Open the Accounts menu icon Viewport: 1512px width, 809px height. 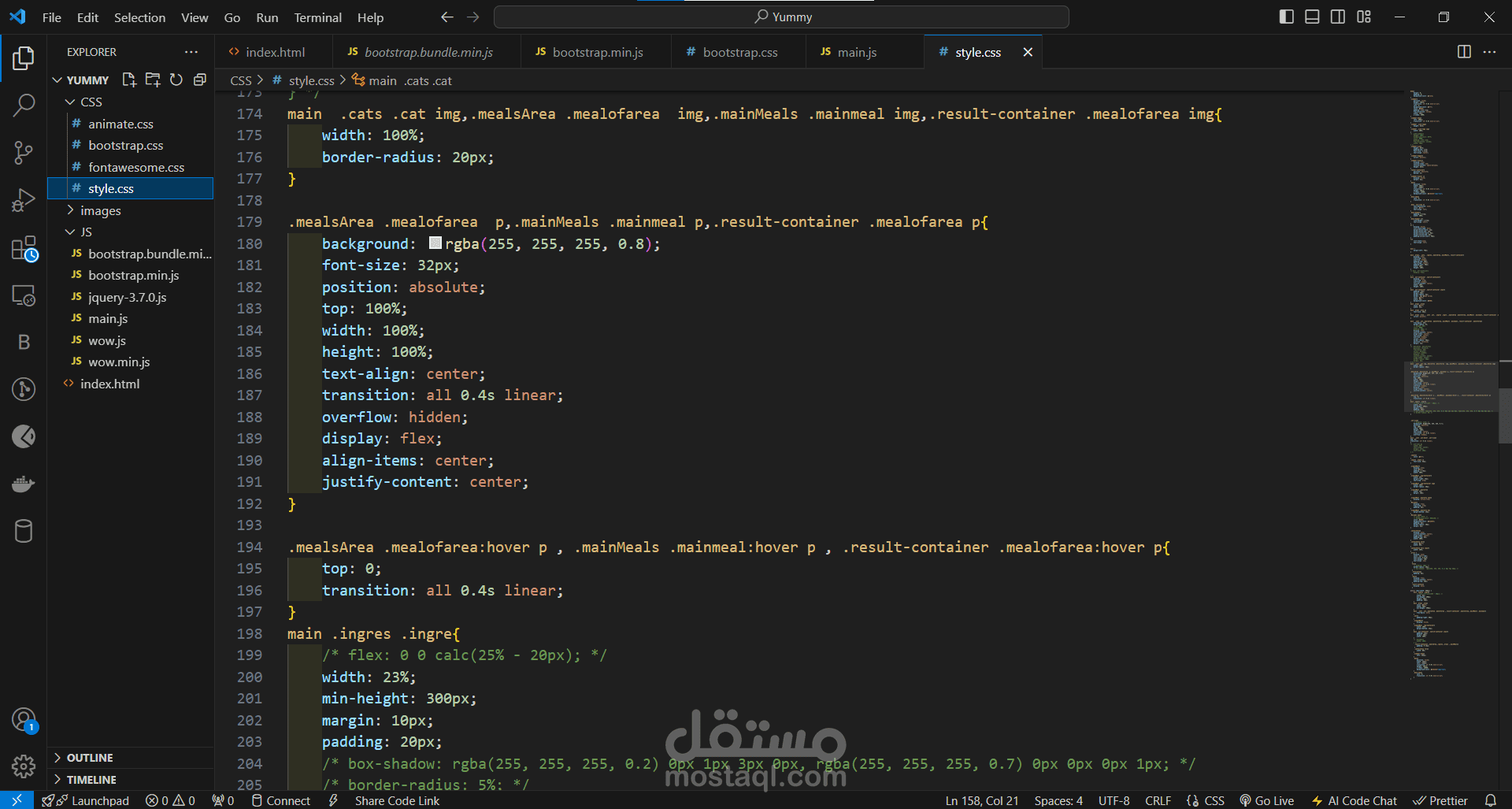24,719
